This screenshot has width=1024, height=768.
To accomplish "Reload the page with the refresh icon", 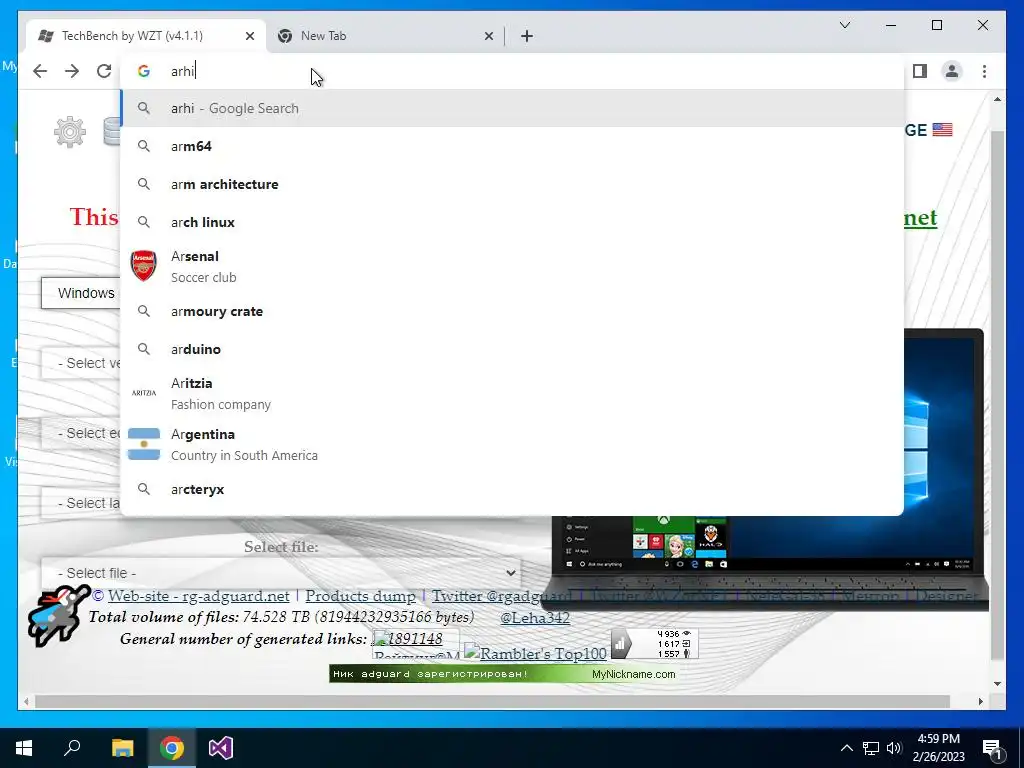I will (x=104, y=71).
